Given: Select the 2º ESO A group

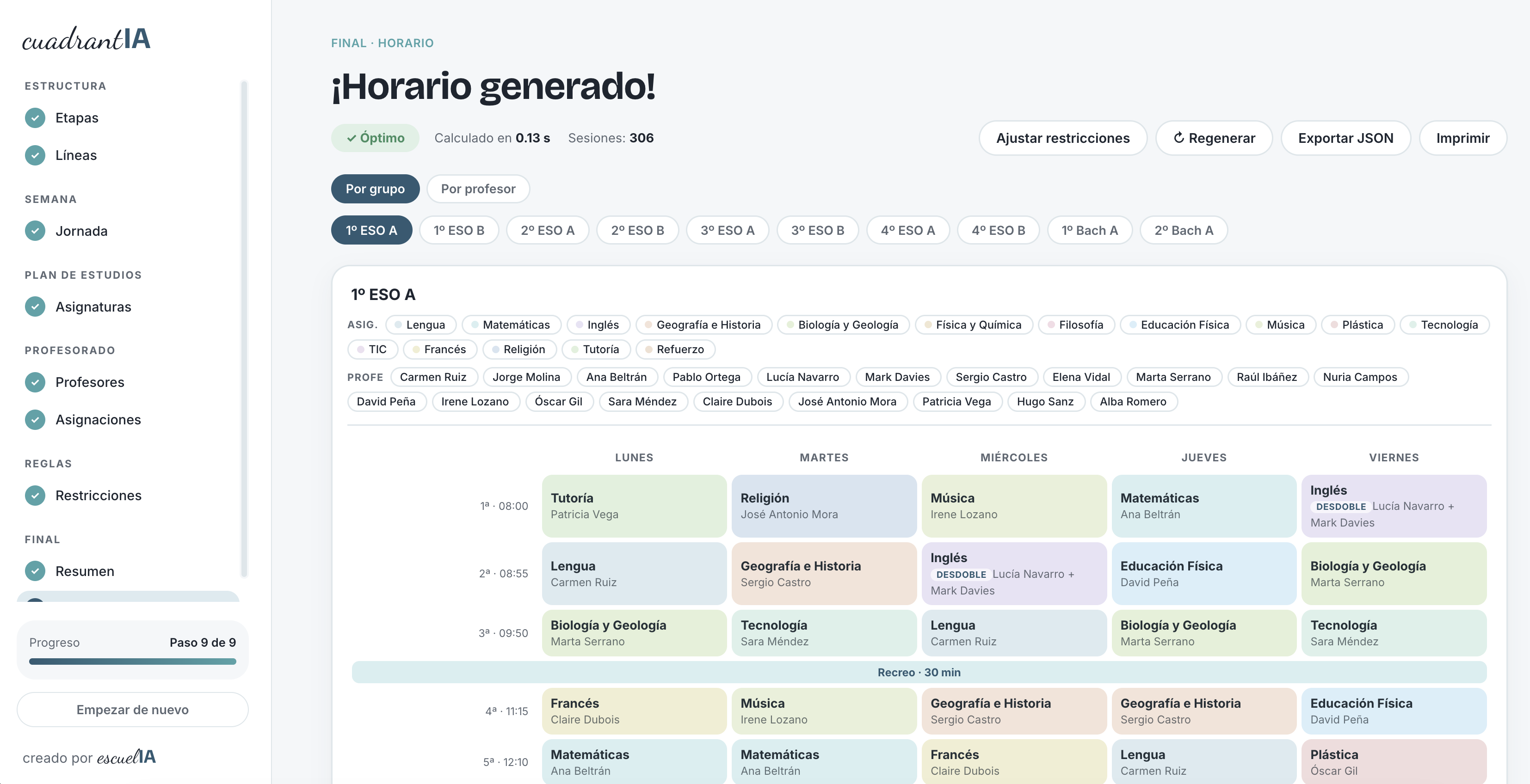Looking at the screenshot, I should [547, 230].
